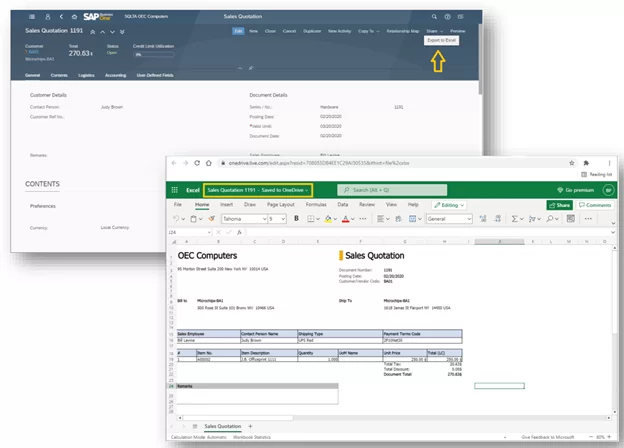This screenshot has height=448, width=624.
Task: Open Relationship Map in SAP
Action: (x=403, y=31)
